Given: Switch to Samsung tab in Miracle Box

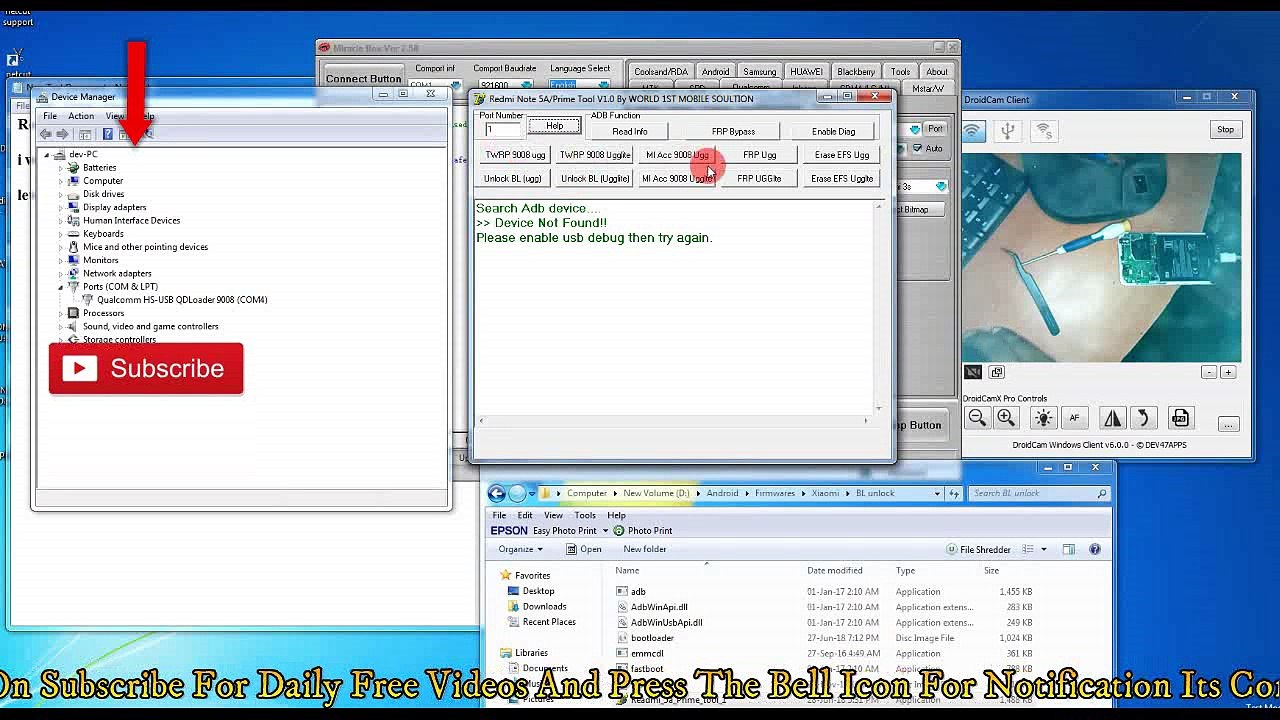Looking at the screenshot, I should click(759, 72).
